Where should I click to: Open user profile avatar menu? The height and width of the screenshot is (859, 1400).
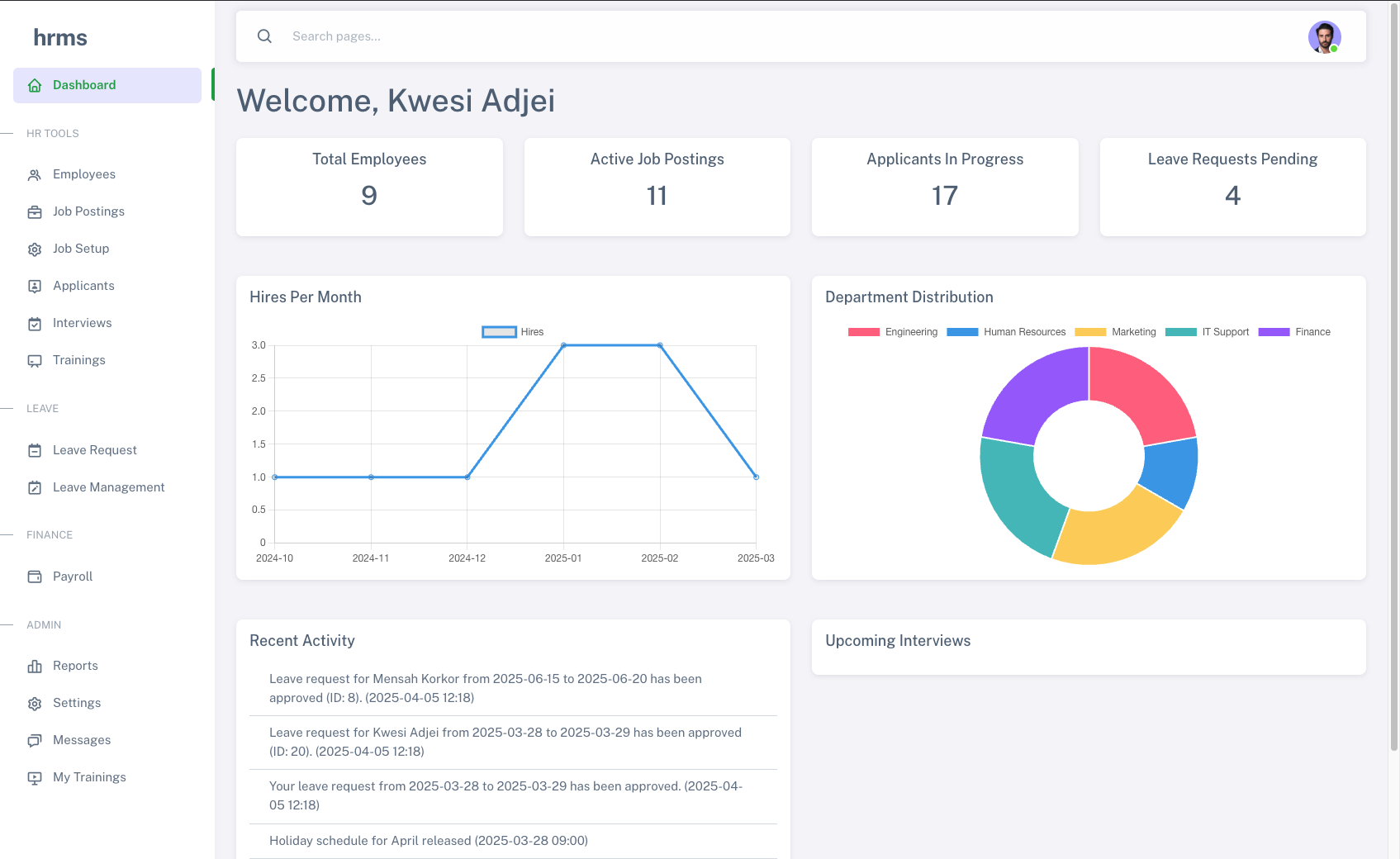tap(1324, 37)
